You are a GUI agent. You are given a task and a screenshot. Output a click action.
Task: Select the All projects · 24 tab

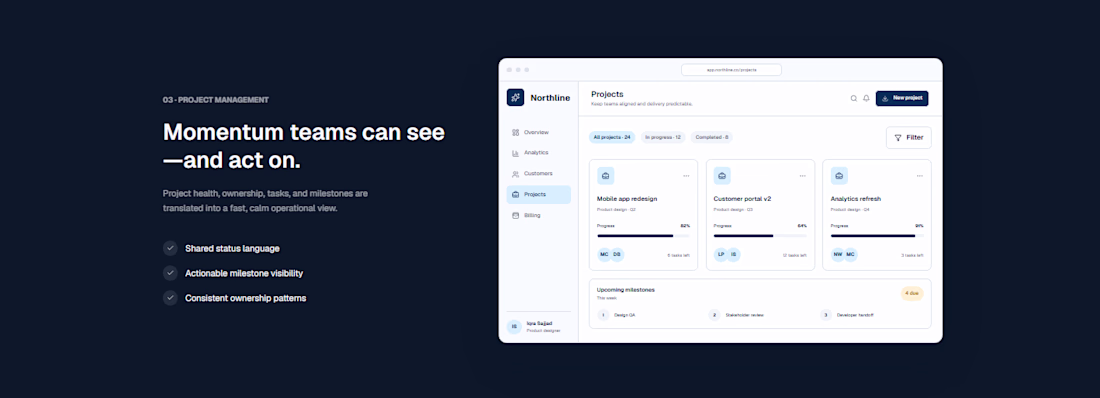(612, 138)
